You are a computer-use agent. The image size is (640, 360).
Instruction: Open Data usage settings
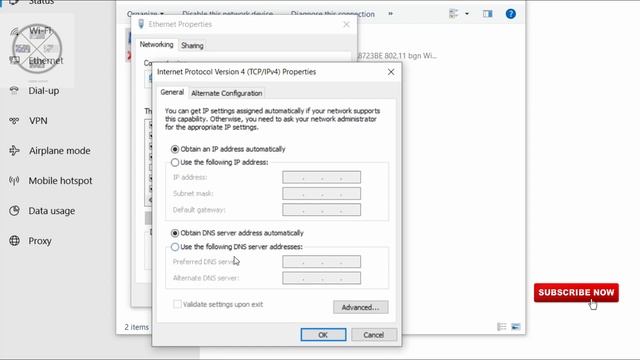[x=52, y=211]
